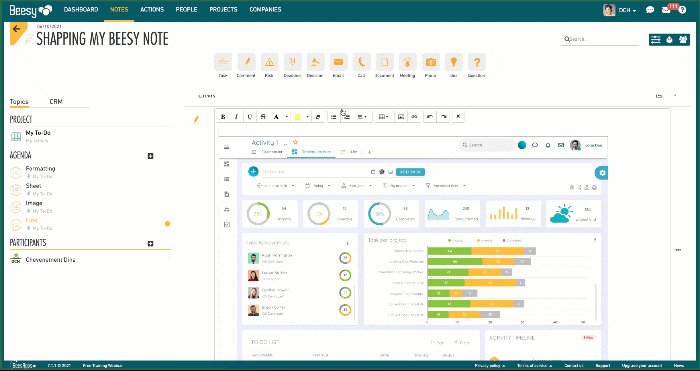Open the People menu item
The height and width of the screenshot is (371, 700).
point(186,9)
